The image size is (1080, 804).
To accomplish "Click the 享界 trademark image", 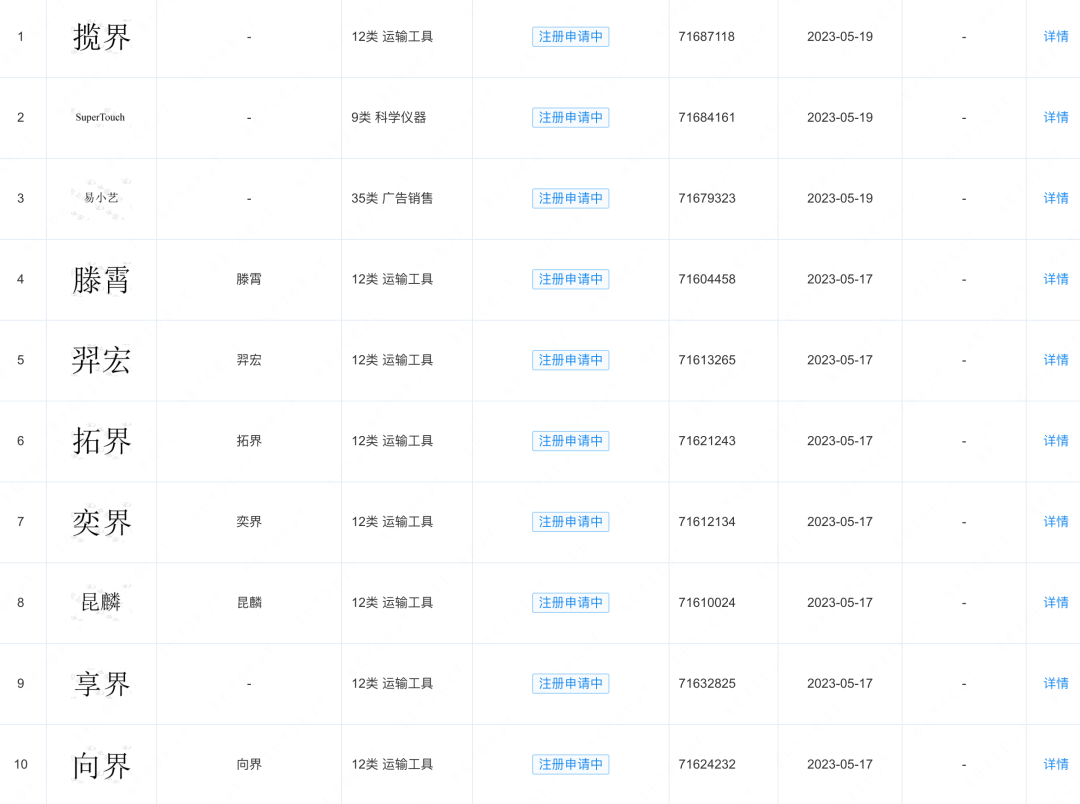I will [101, 683].
